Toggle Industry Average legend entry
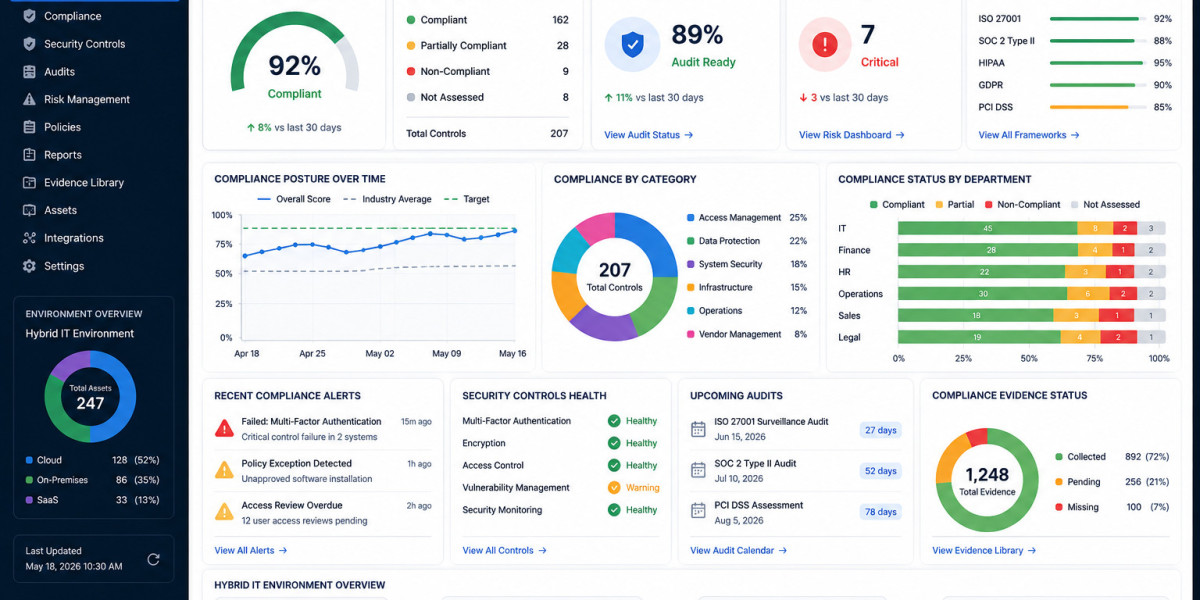The height and width of the screenshot is (600, 1200). [387, 199]
